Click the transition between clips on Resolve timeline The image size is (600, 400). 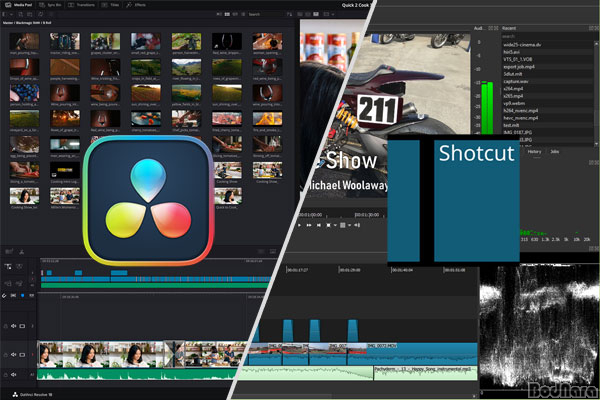(174, 354)
